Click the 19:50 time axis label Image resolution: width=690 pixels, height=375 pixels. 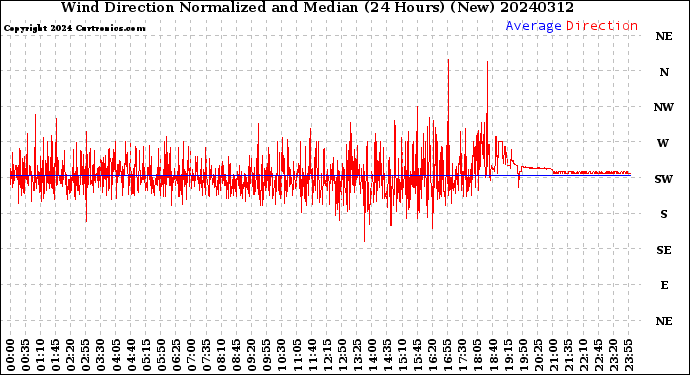(523, 355)
